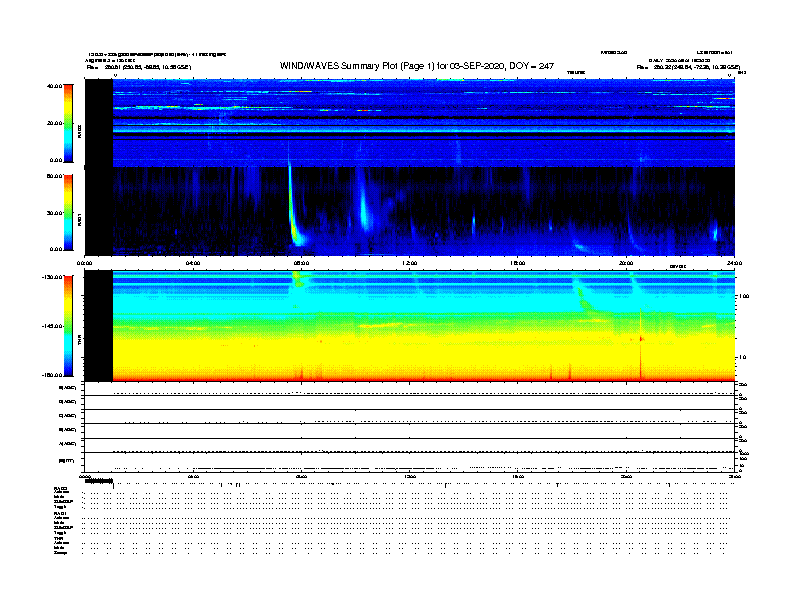The height and width of the screenshot is (612, 792).
Task: Click the RAD2 color scale bar
Action: tap(68, 123)
